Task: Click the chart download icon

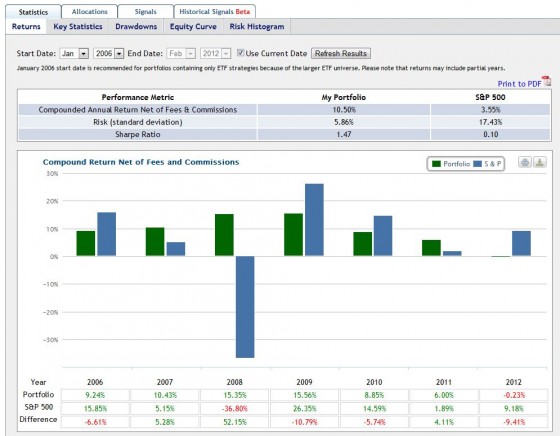Action: click(540, 163)
